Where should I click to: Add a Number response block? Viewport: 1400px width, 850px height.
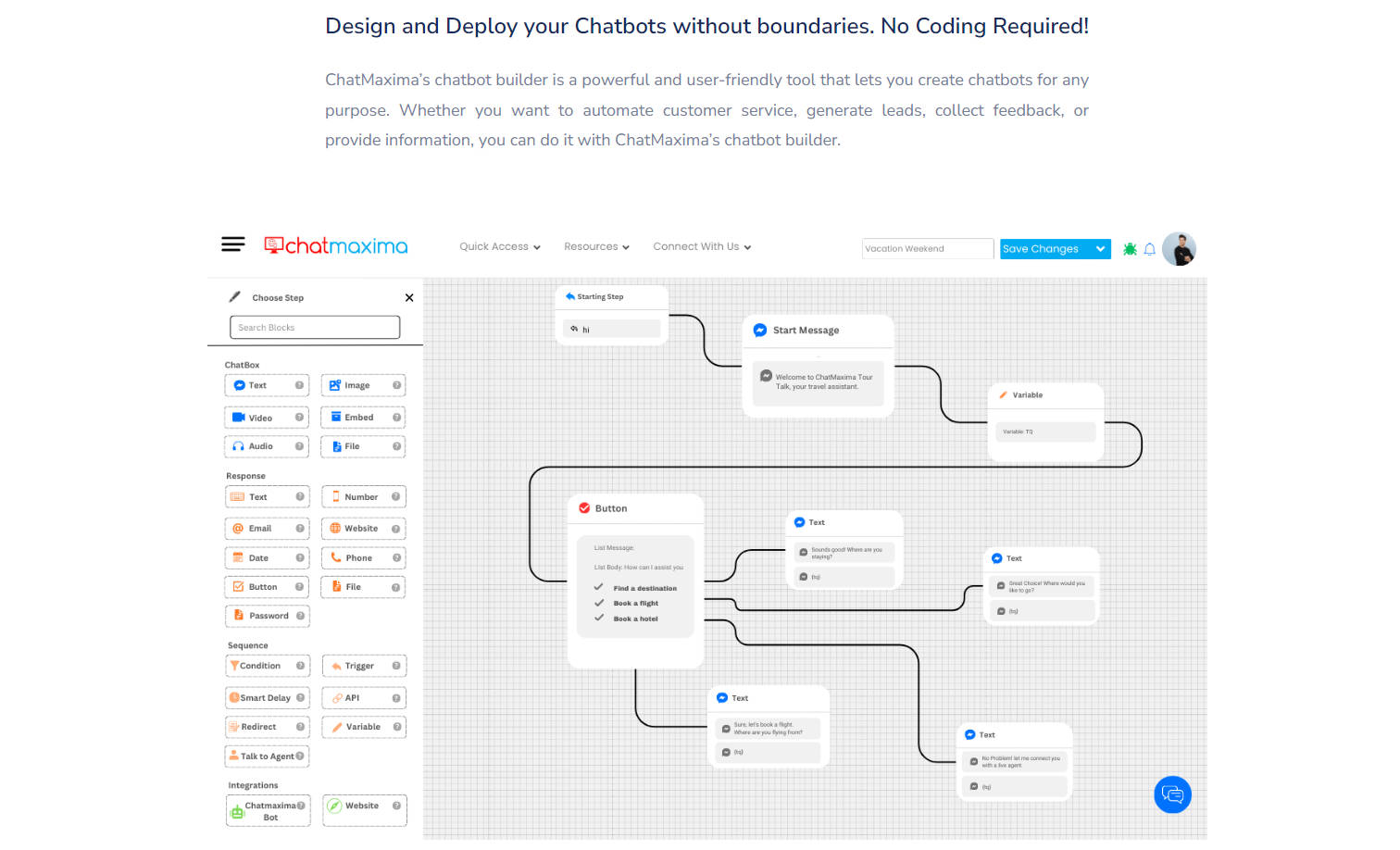(364, 497)
